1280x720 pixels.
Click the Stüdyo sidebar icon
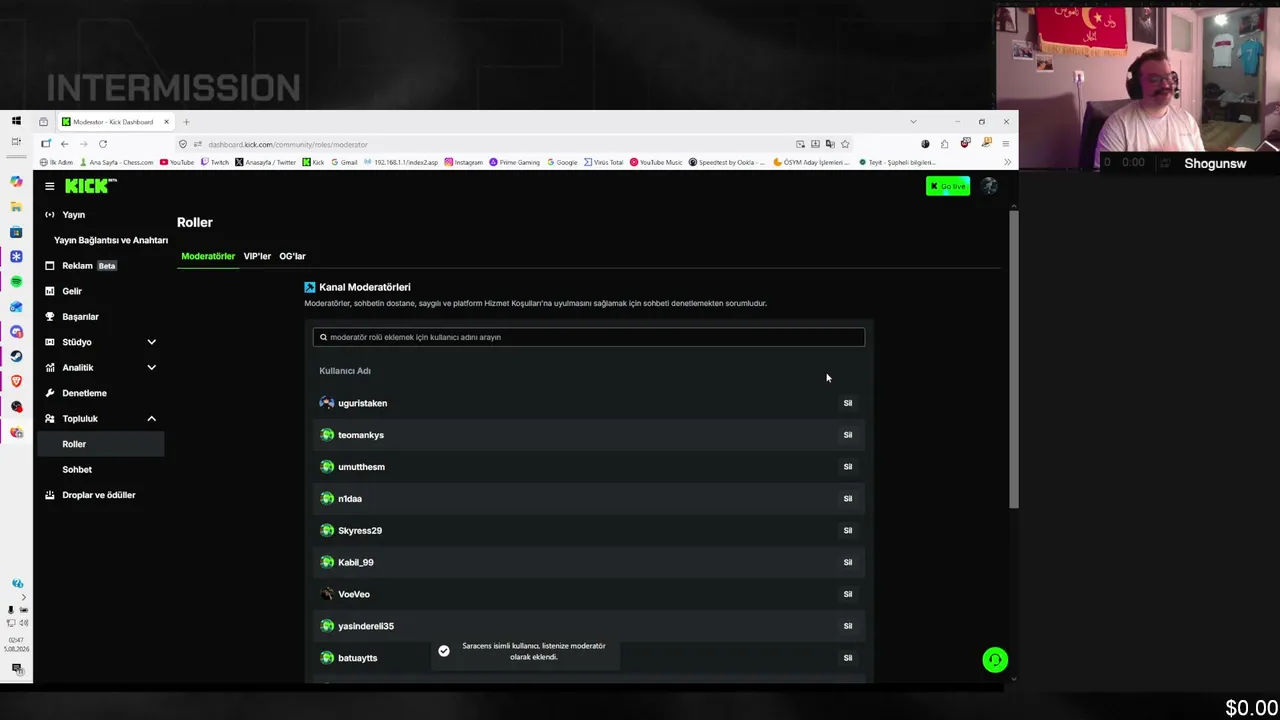[x=50, y=342]
